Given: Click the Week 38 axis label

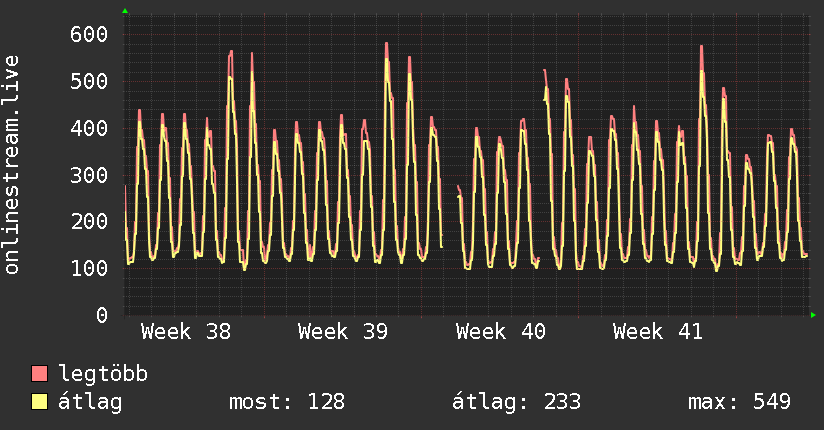Looking at the screenshot, I should pos(186,332).
